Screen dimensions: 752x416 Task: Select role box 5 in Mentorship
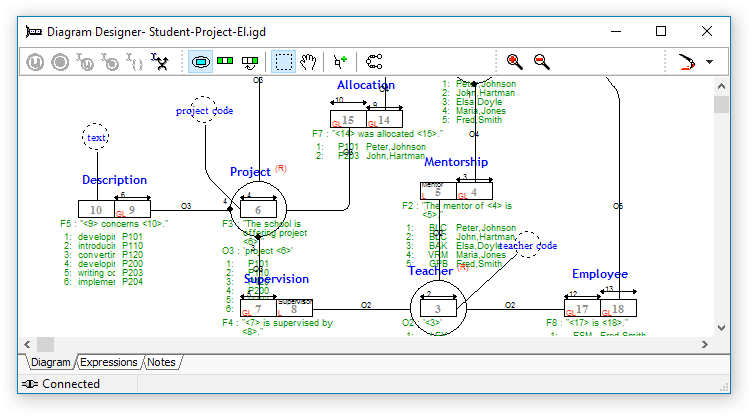point(438,191)
